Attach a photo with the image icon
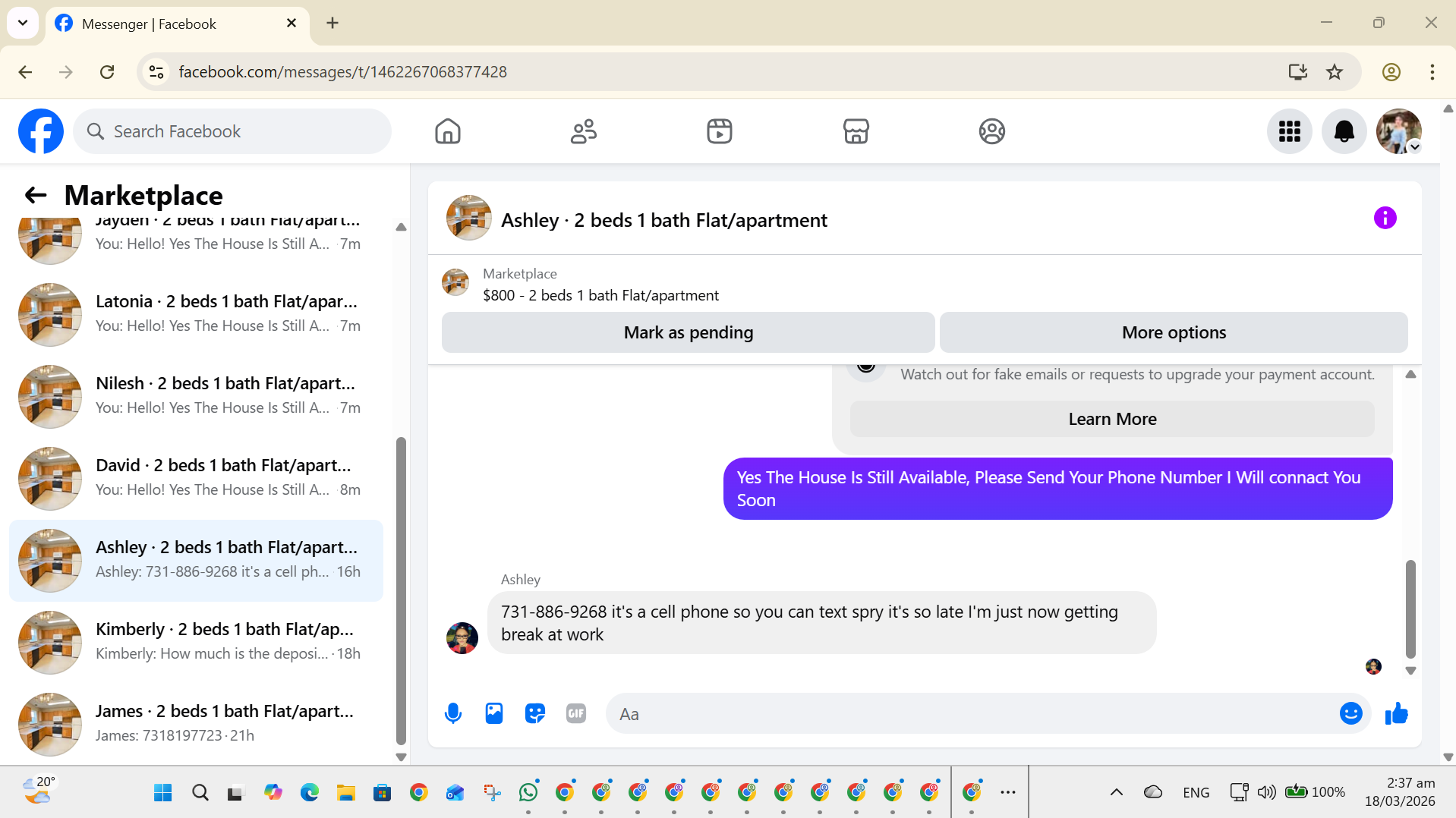 (x=494, y=713)
